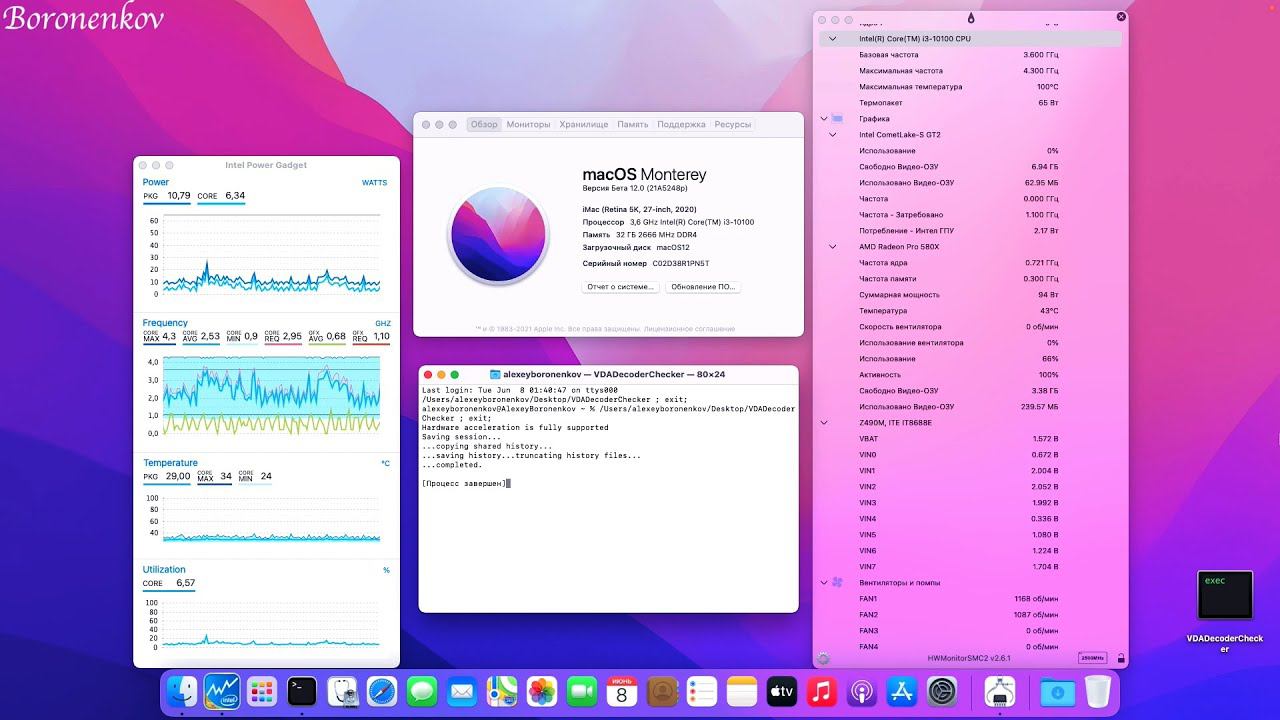Collapse the Intel CometLake-S GT2 section
This screenshot has height=720, width=1280.
click(832, 135)
